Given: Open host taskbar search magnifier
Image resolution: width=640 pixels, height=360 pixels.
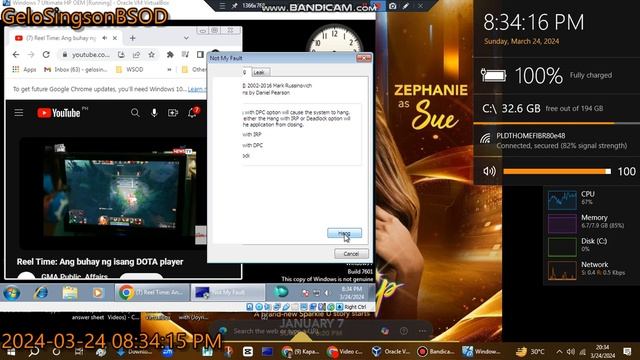Looking at the screenshot, I should (x=34, y=351).
